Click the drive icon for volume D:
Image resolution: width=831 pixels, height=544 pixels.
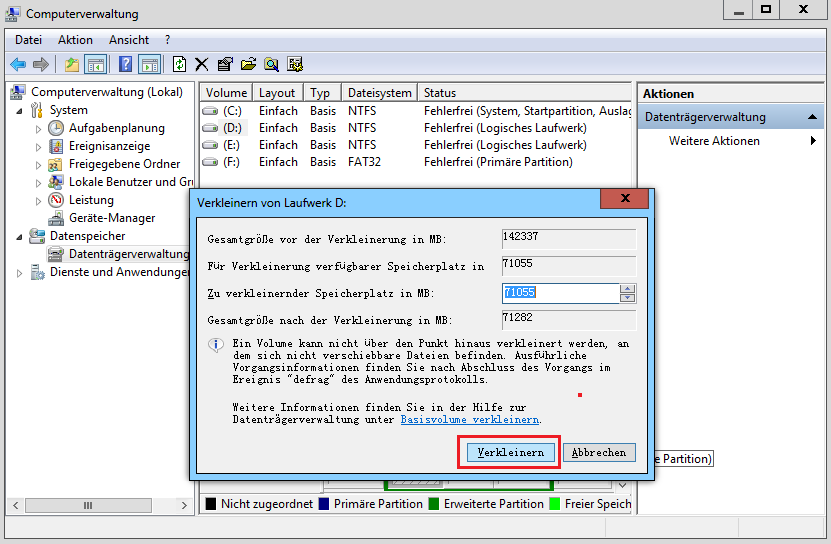tap(210, 128)
